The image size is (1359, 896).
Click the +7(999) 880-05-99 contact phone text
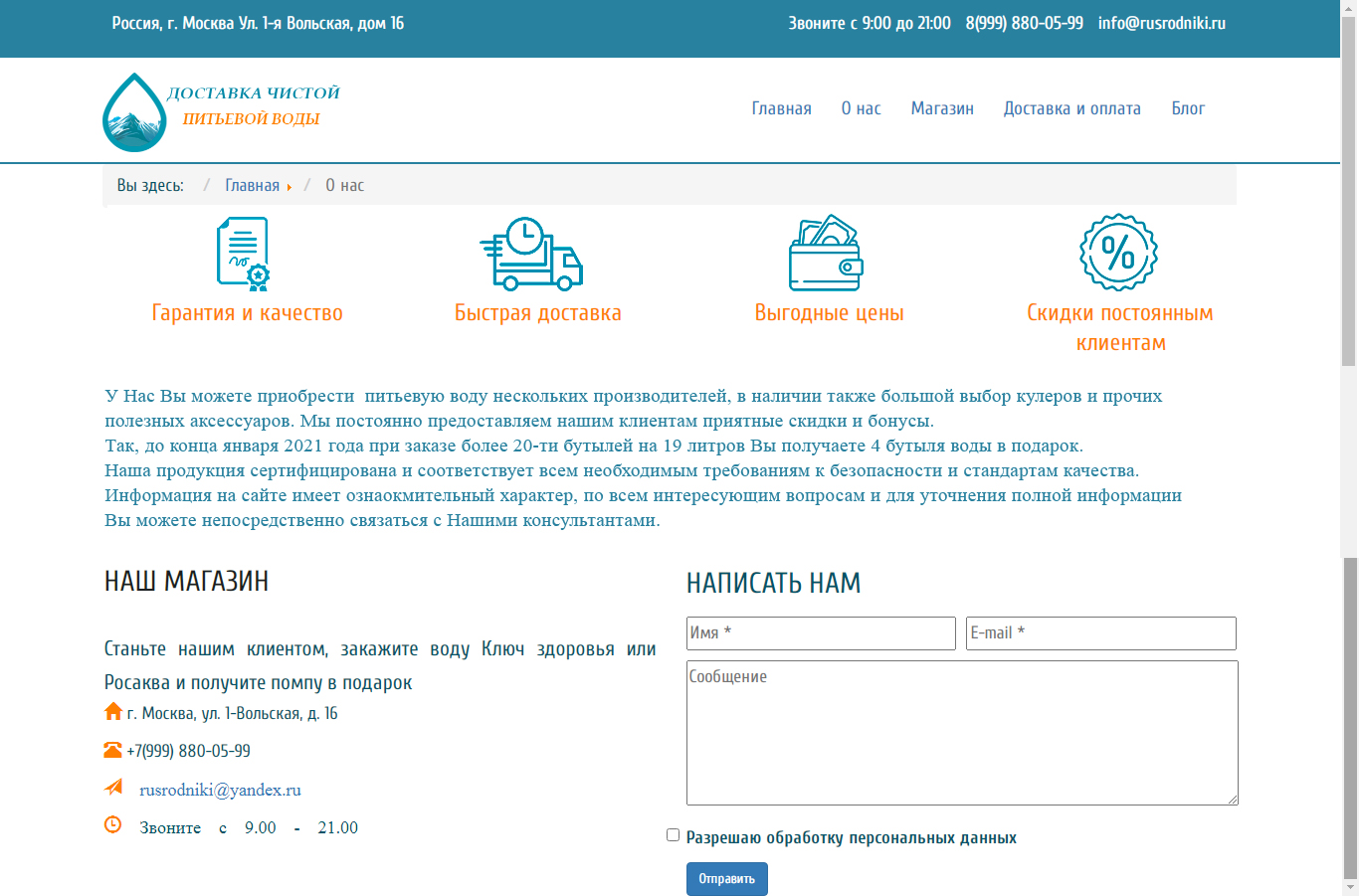[188, 751]
